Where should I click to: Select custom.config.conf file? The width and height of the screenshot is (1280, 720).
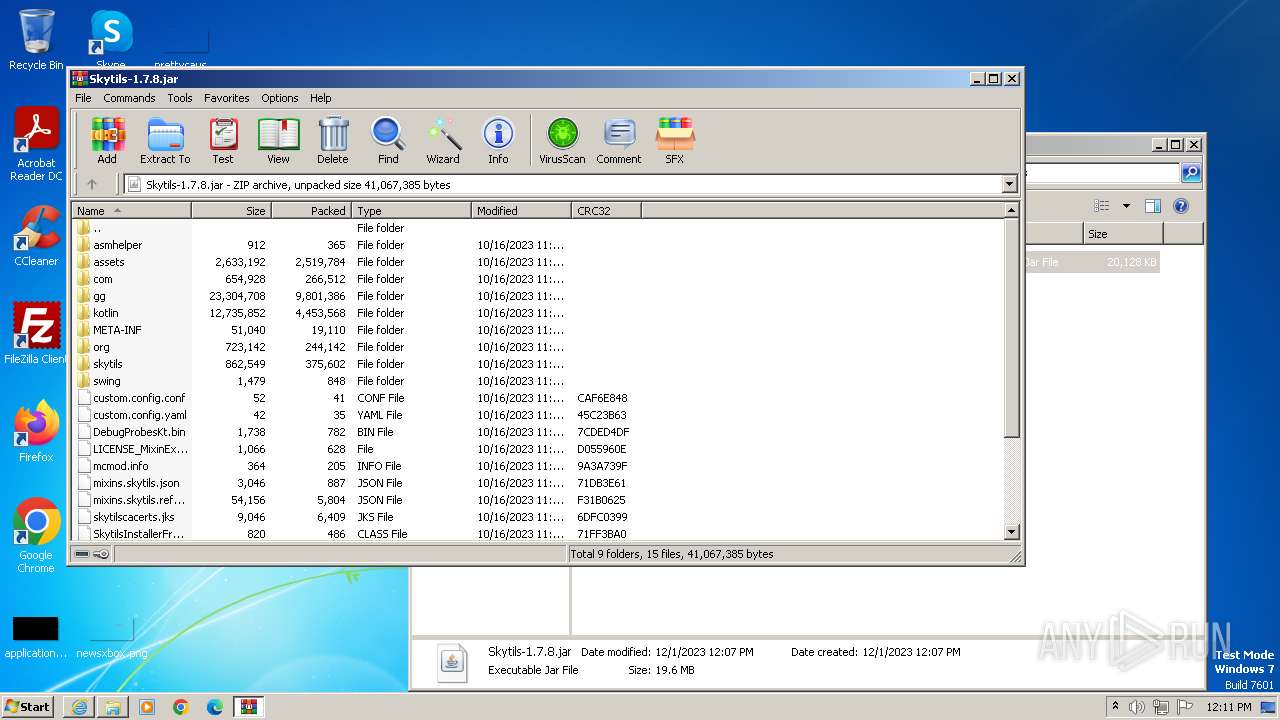tap(139, 398)
